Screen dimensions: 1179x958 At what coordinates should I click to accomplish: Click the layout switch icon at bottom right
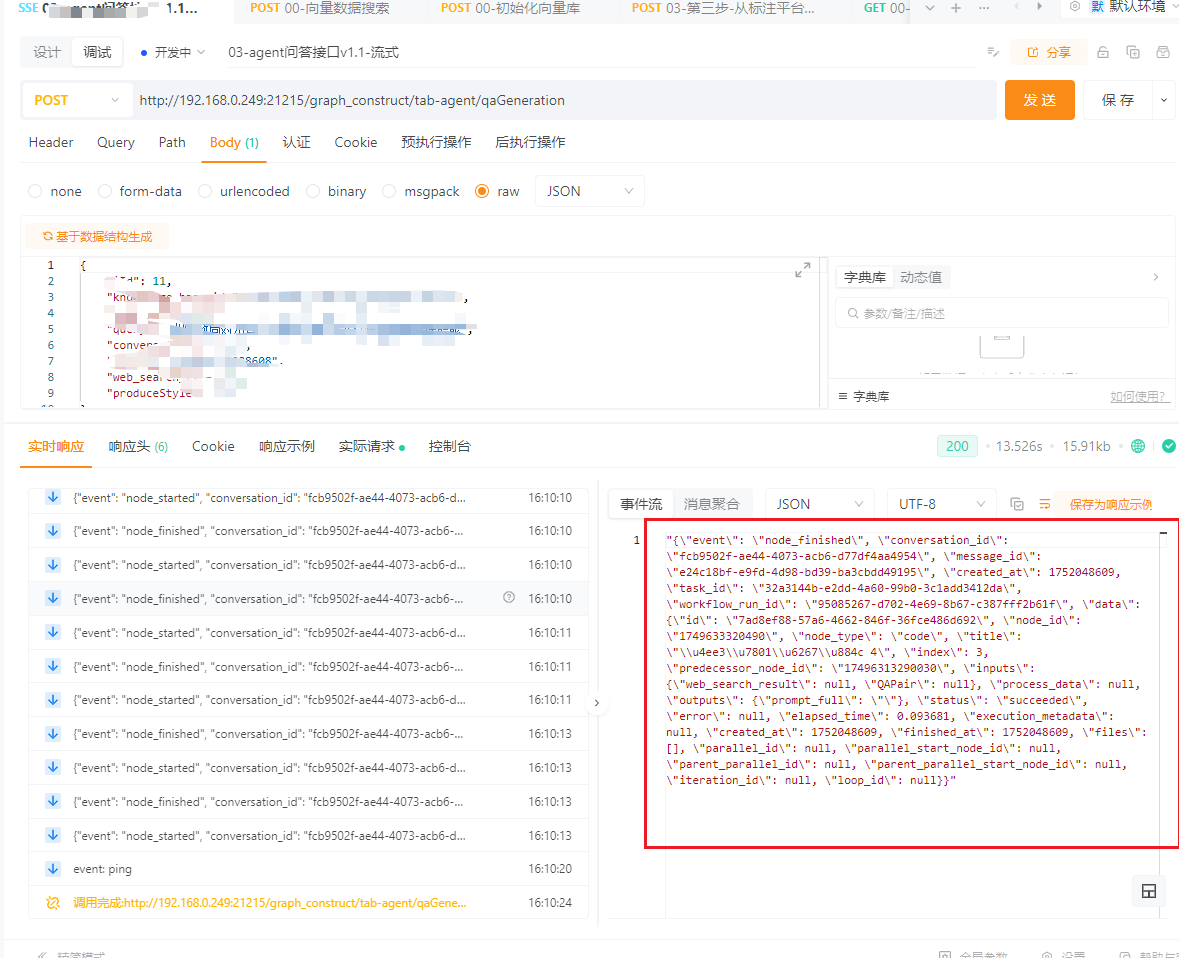[1148, 891]
